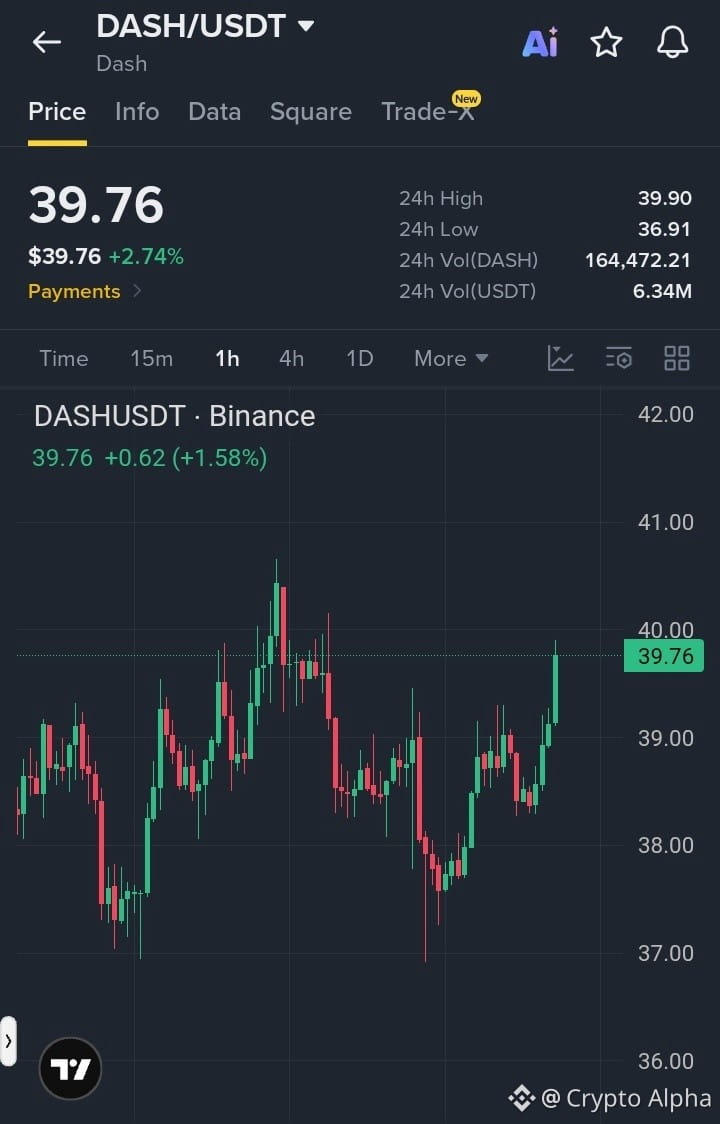Select the 1D chart interval
The image size is (720, 1124).
click(359, 358)
